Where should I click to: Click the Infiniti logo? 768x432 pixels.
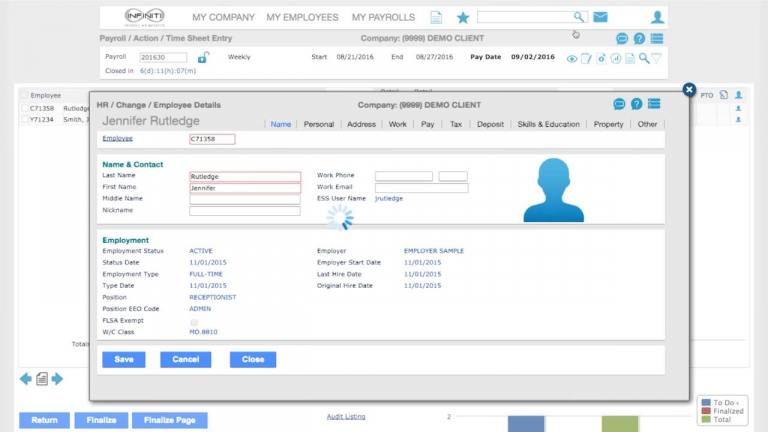(145, 17)
